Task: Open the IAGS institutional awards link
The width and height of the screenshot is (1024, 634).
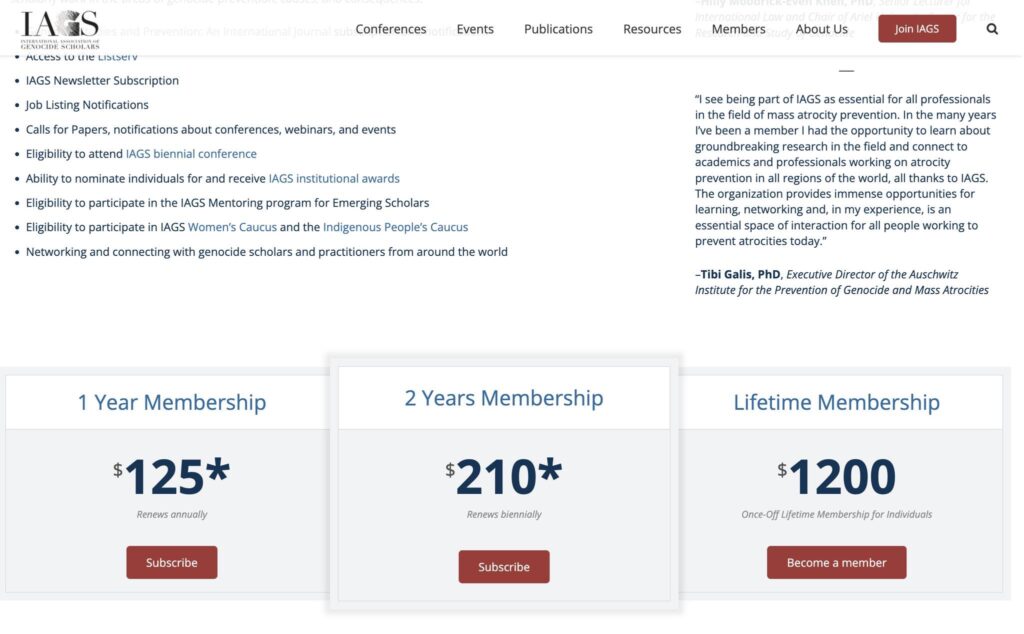Action: pyautogui.click(x=334, y=178)
